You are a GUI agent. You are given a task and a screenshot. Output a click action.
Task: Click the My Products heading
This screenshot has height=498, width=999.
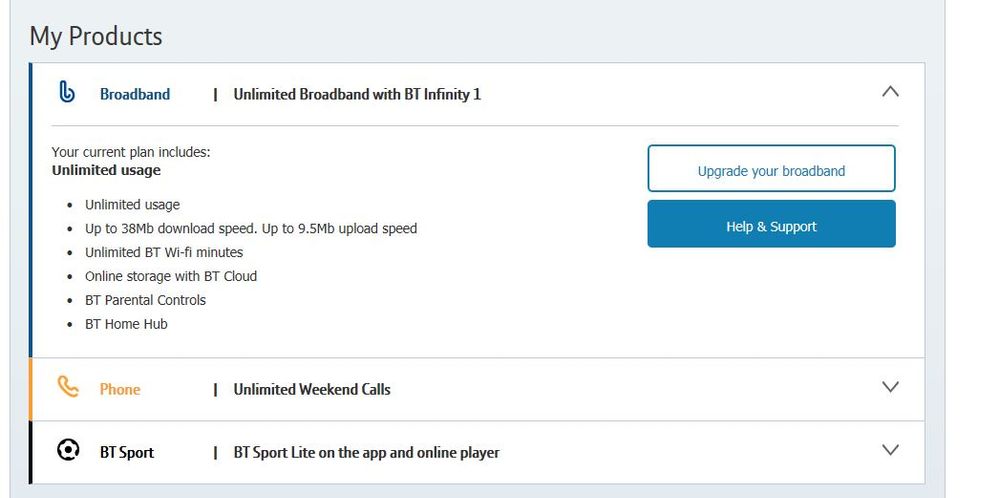(96, 36)
